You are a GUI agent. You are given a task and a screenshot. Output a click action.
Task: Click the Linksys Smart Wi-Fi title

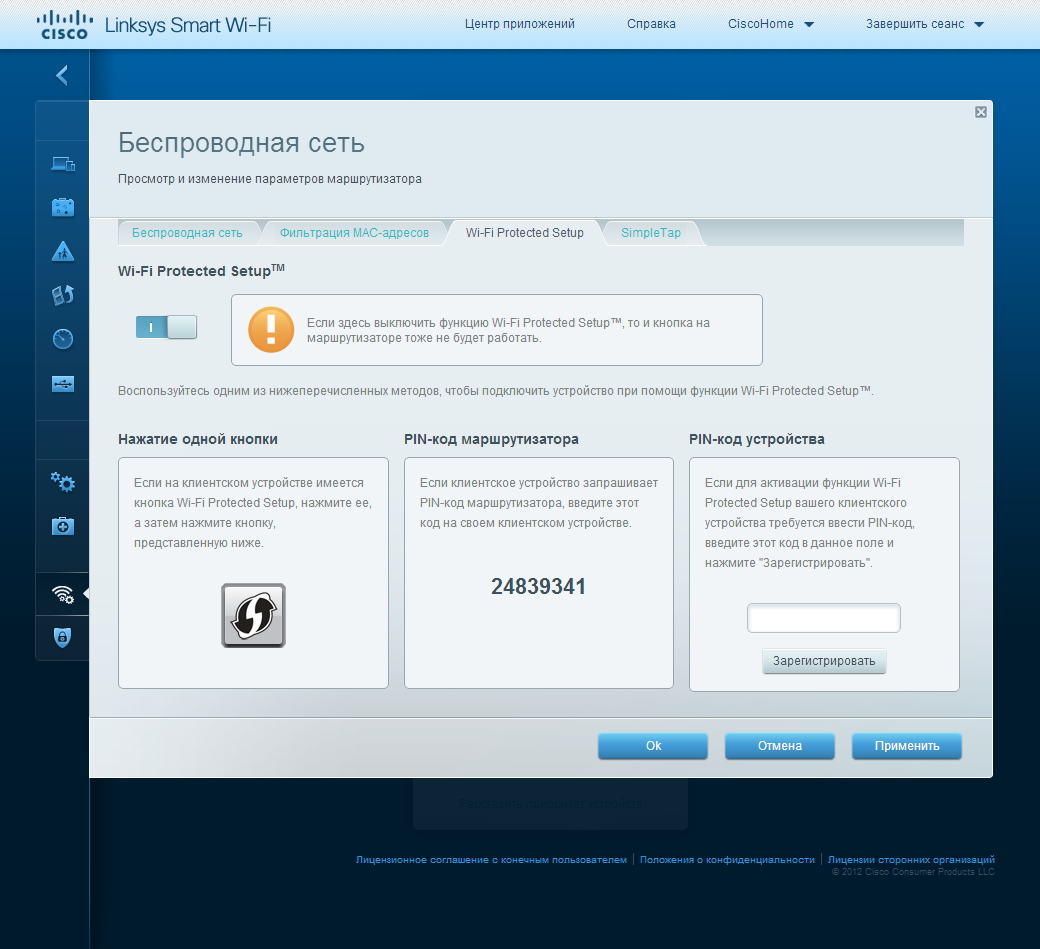click(x=188, y=25)
